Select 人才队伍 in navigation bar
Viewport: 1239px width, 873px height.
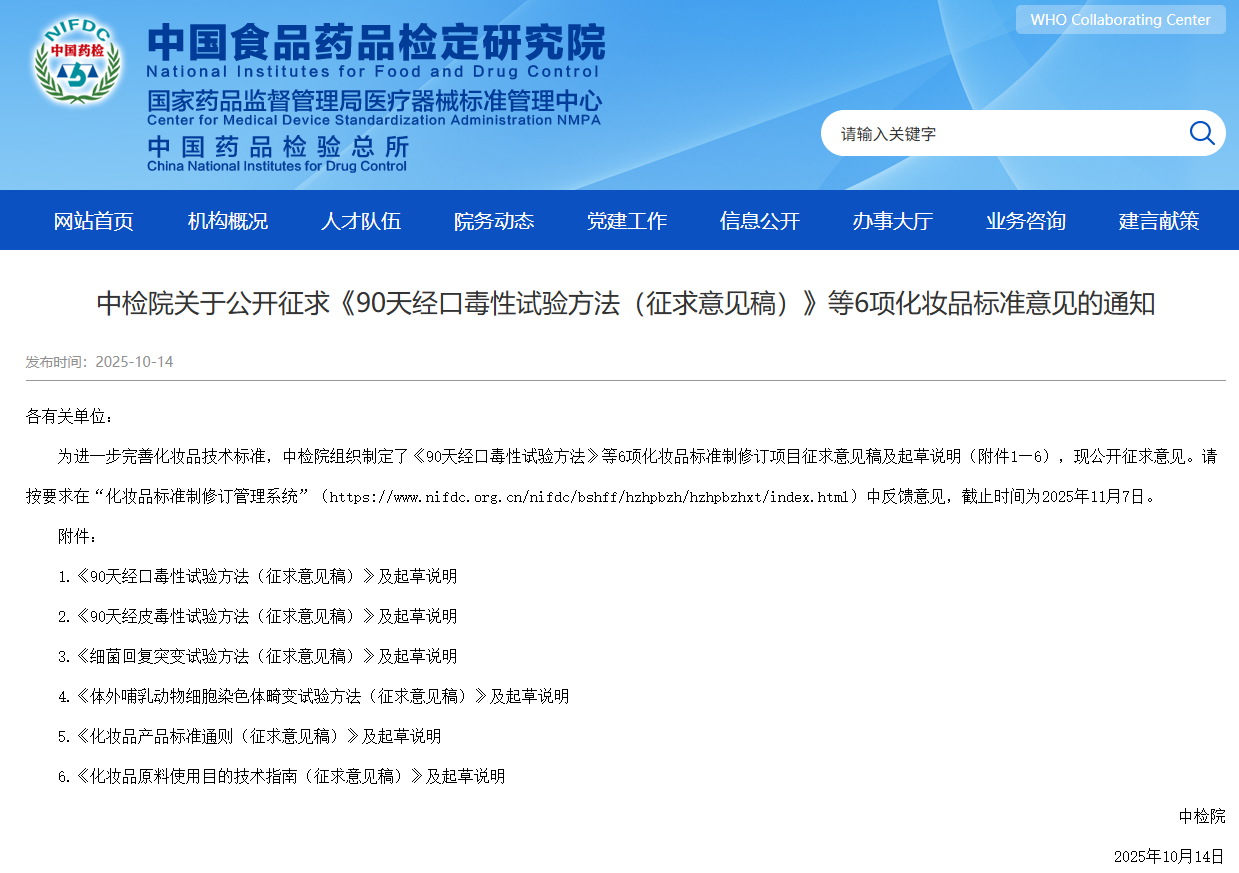(x=361, y=221)
